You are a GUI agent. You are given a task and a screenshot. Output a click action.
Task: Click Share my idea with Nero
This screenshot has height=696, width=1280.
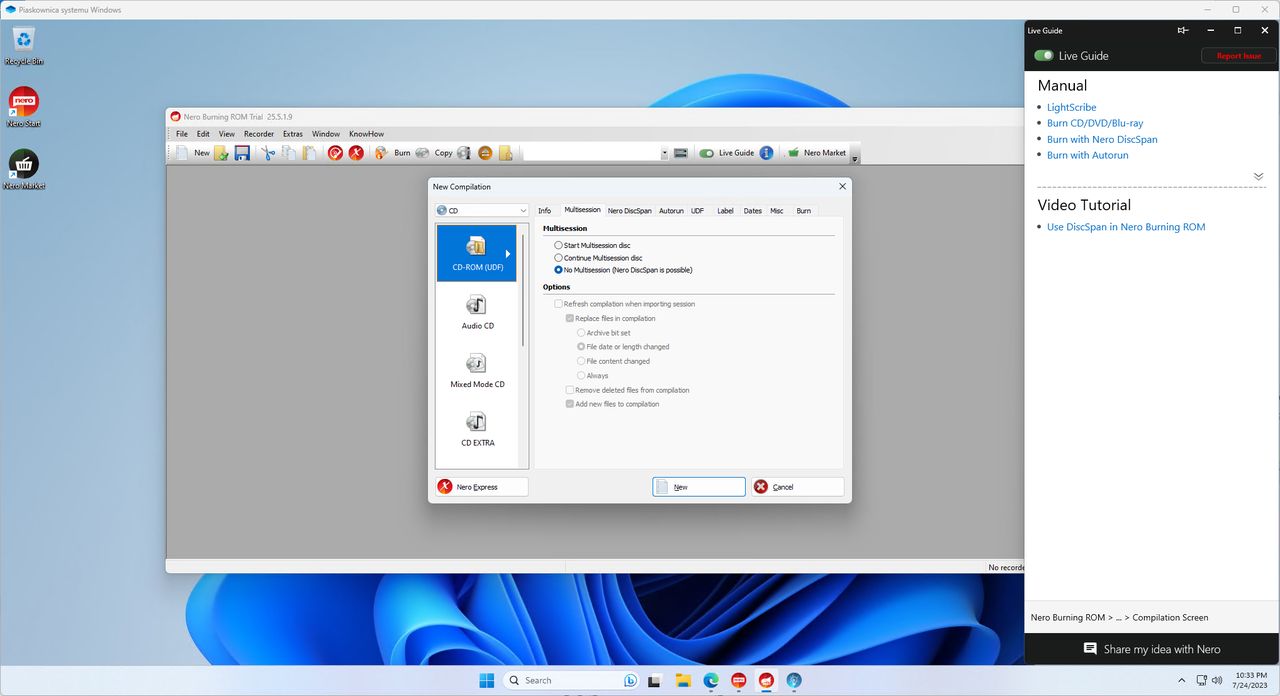point(1152,649)
